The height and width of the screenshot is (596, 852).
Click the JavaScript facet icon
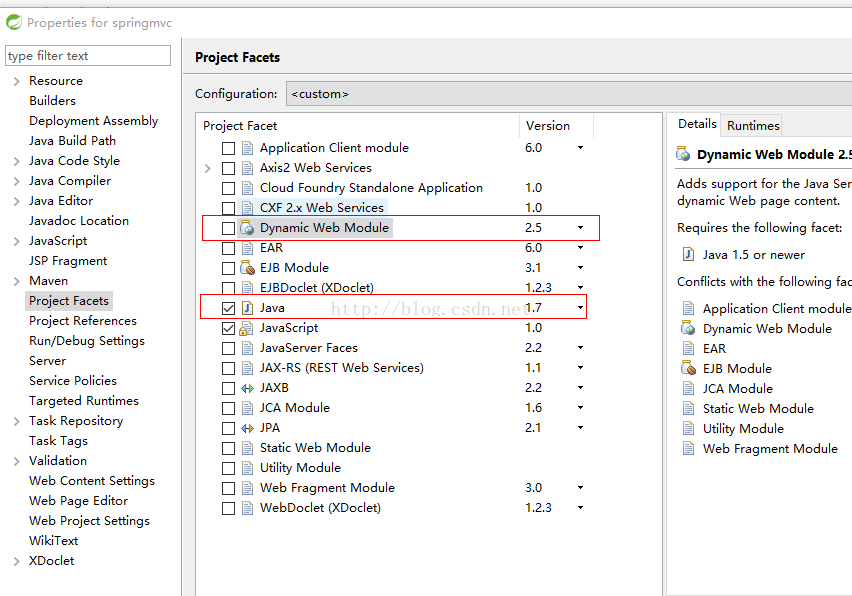coord(248,328)
